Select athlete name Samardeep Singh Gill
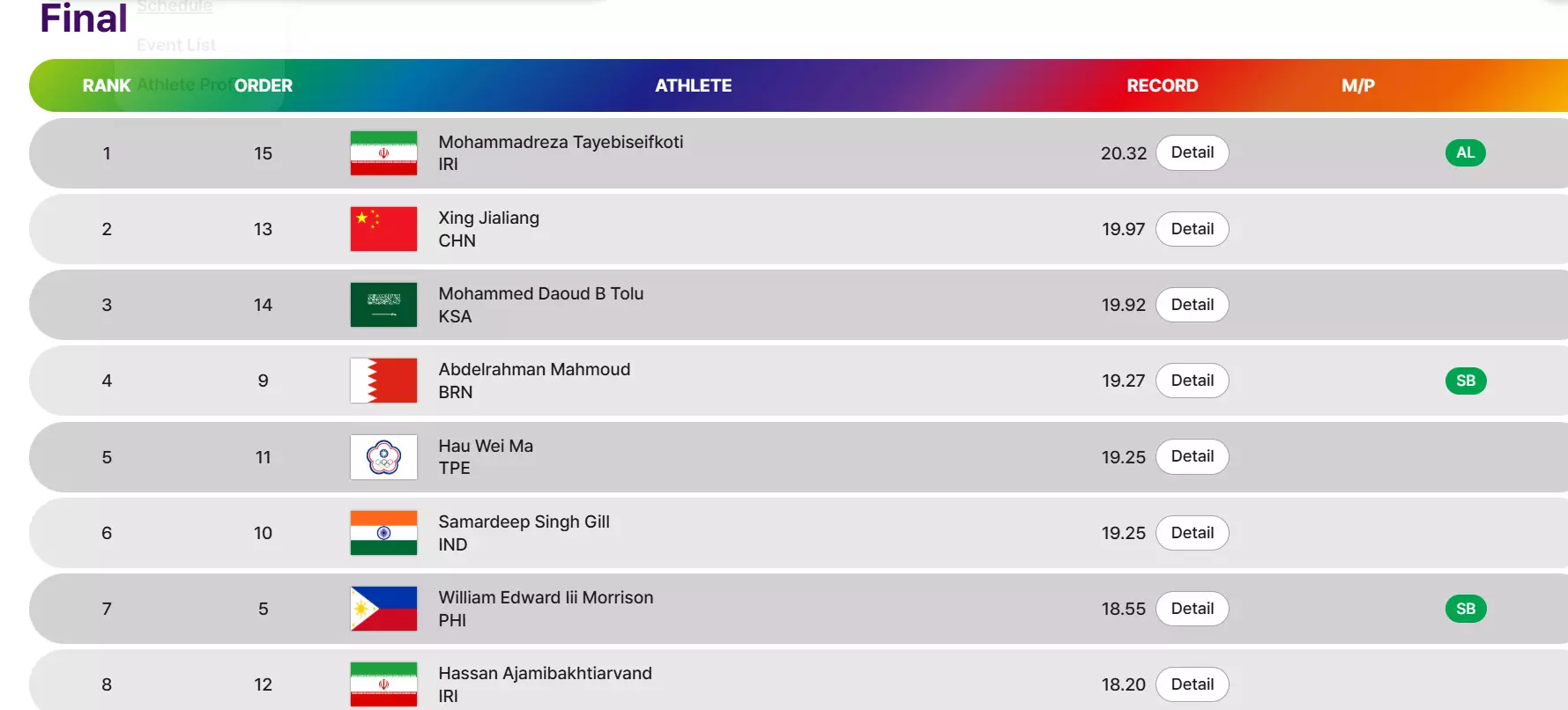The image size is (1568, 710). (524, 522)
